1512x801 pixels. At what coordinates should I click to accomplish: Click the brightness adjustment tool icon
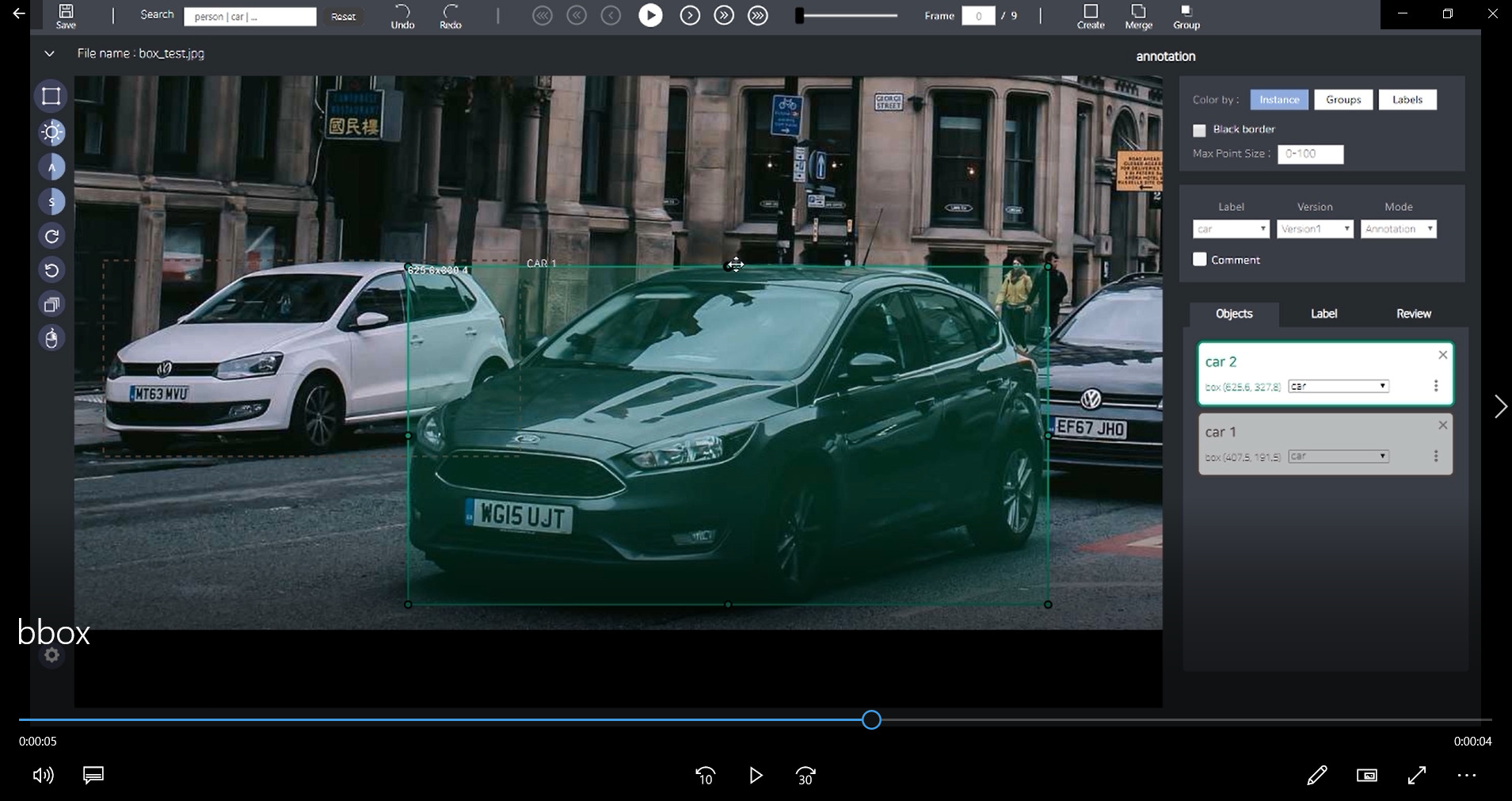click(52, 132)
